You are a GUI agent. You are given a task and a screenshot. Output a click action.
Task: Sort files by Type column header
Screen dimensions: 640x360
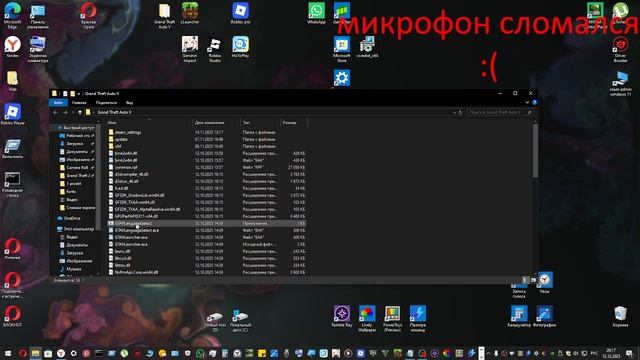point(260,122)
